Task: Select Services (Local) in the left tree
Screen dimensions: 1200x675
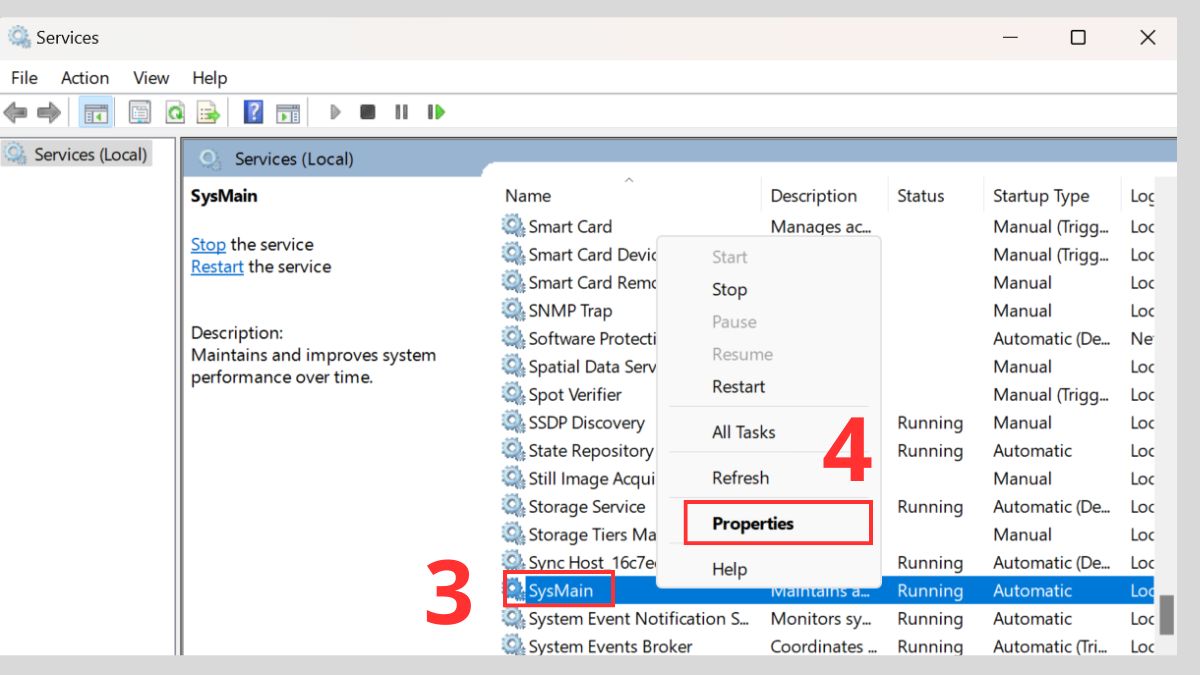Action: [78, 155]
